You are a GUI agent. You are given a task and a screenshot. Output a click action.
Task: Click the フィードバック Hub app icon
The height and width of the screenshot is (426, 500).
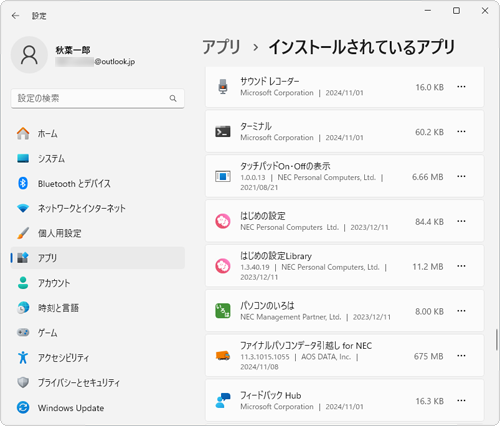point(223,400)
